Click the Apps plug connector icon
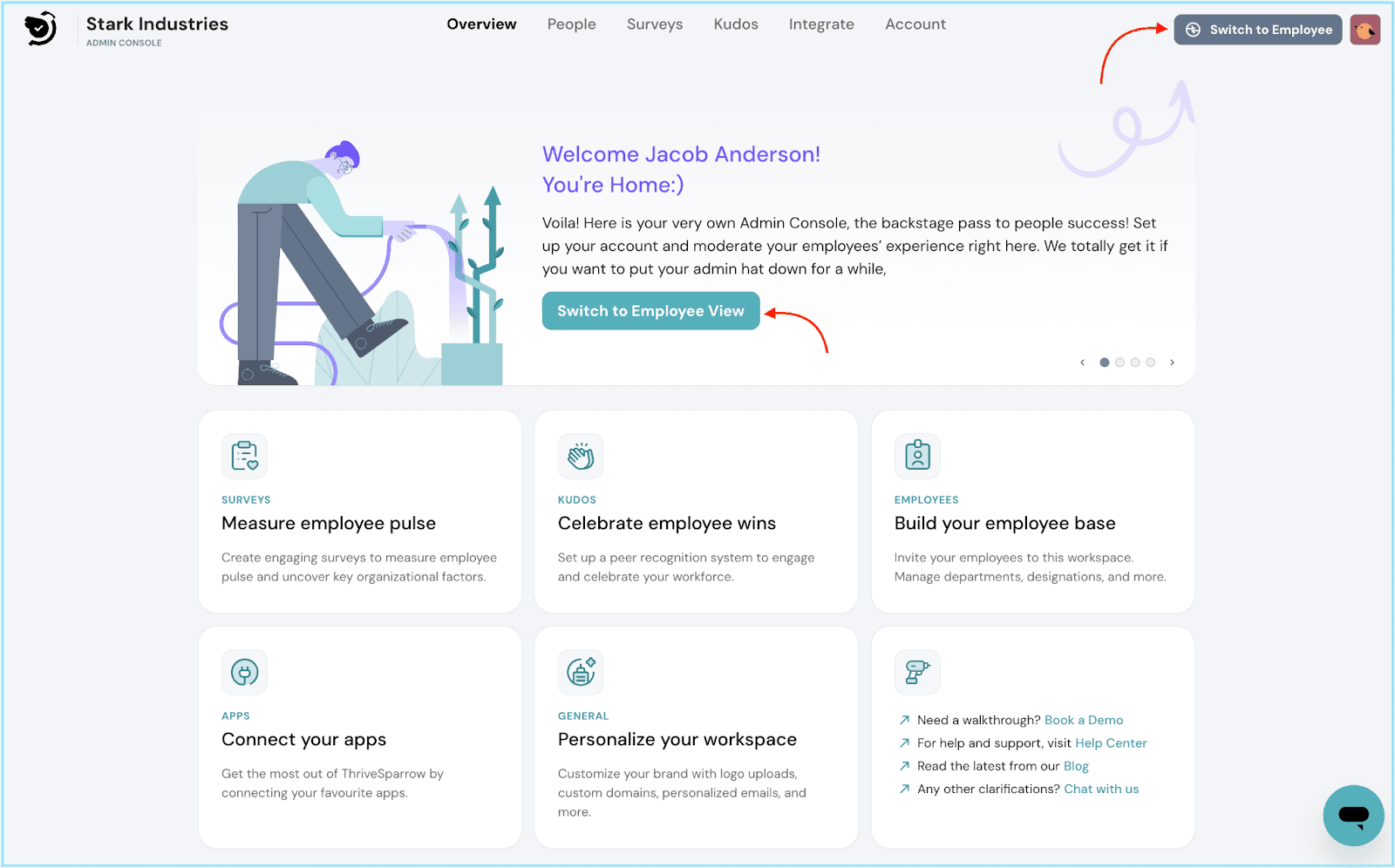1395x868 pixels. click(244, 672)
